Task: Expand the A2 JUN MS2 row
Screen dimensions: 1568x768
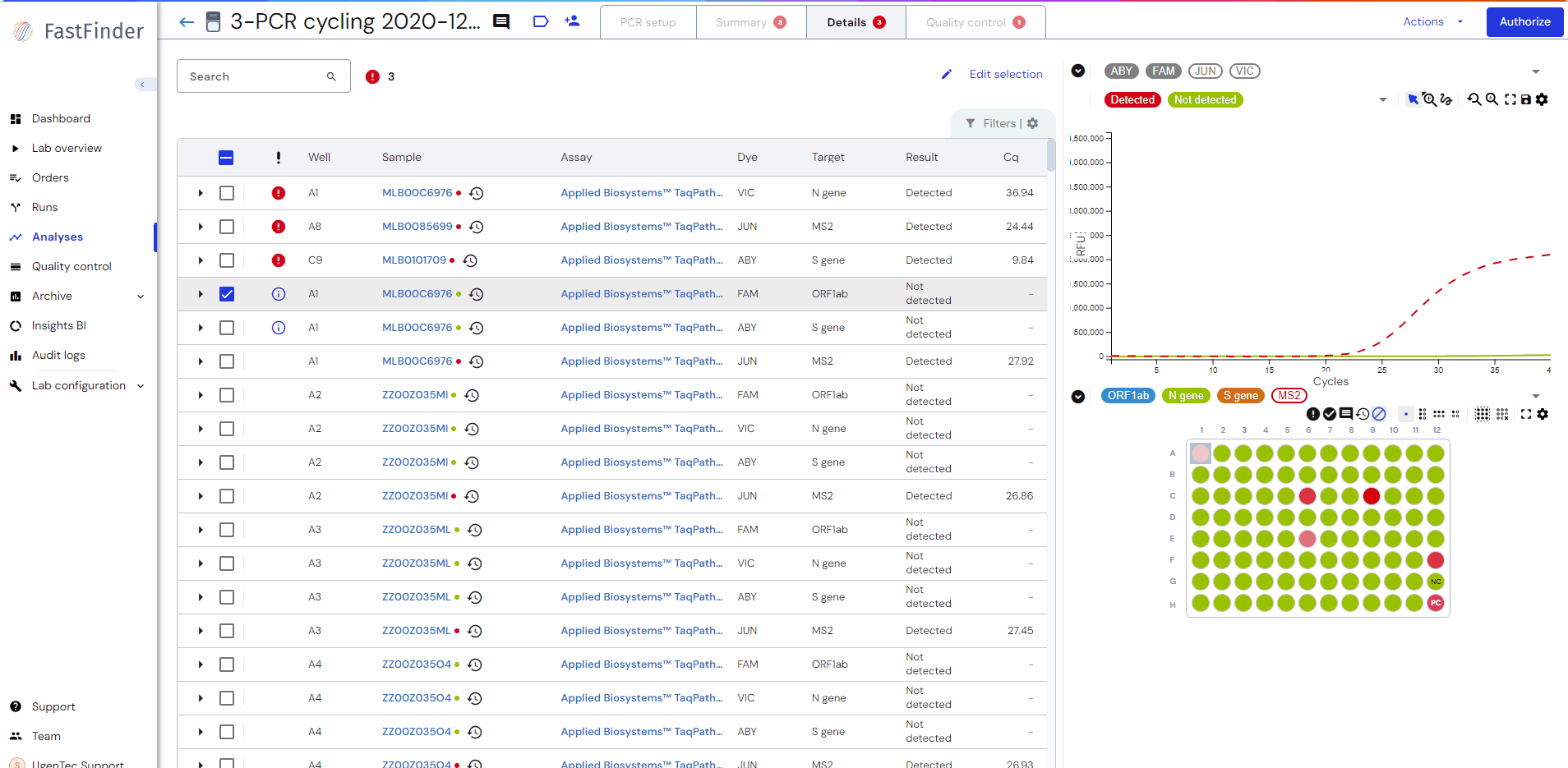Action: 201,496
